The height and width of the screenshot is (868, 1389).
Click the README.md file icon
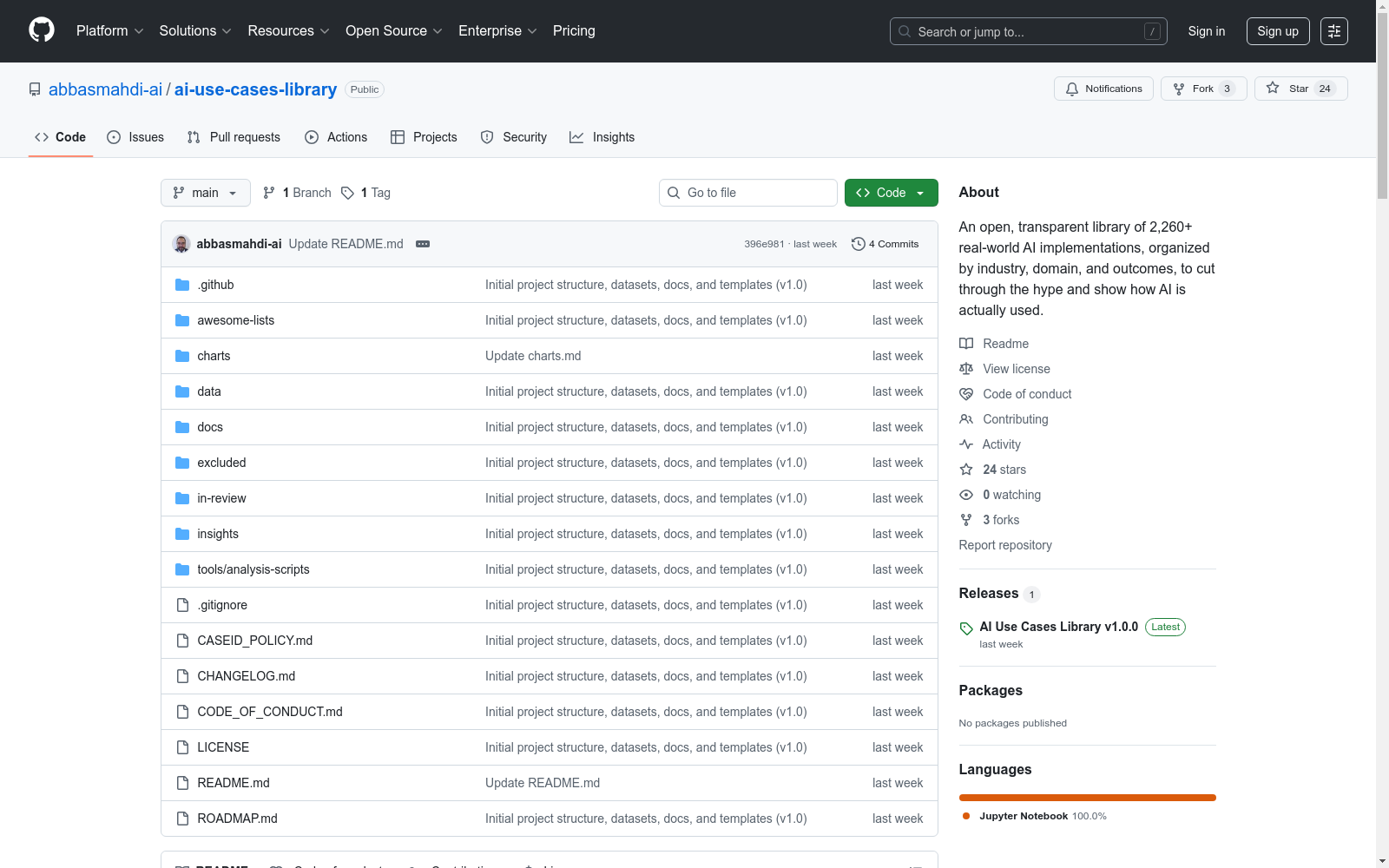click(x=182, y=783)
